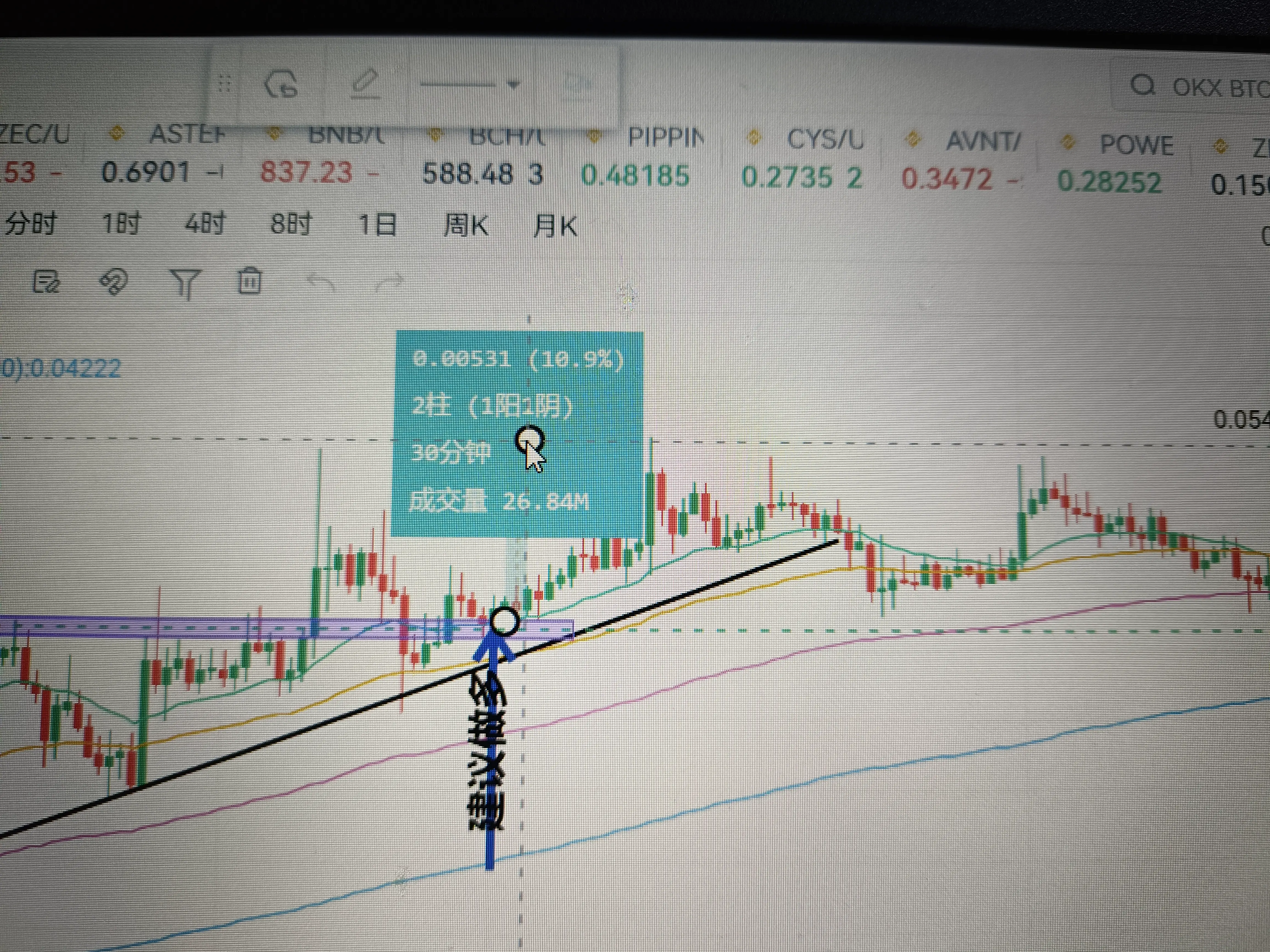Click the magnet snap drawing icon
The height and width of the screenshot is (952, 1270).
click(x=113, y=282)
